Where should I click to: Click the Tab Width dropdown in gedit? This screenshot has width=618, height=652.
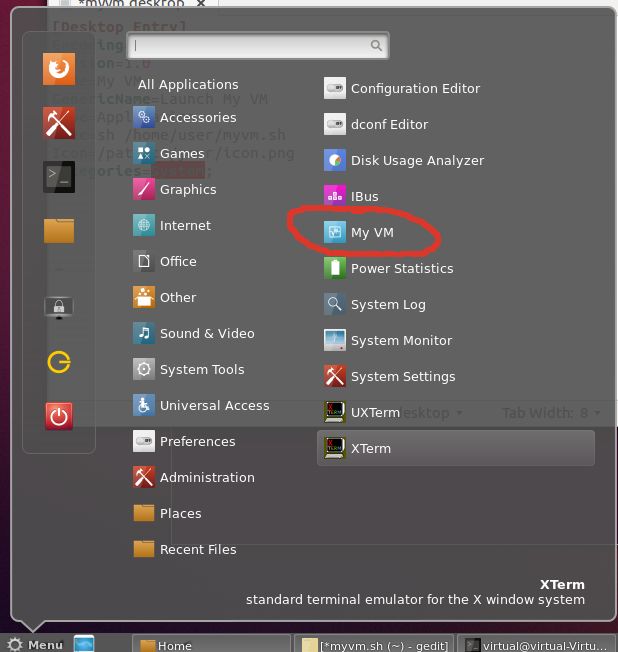coord(551,412)
